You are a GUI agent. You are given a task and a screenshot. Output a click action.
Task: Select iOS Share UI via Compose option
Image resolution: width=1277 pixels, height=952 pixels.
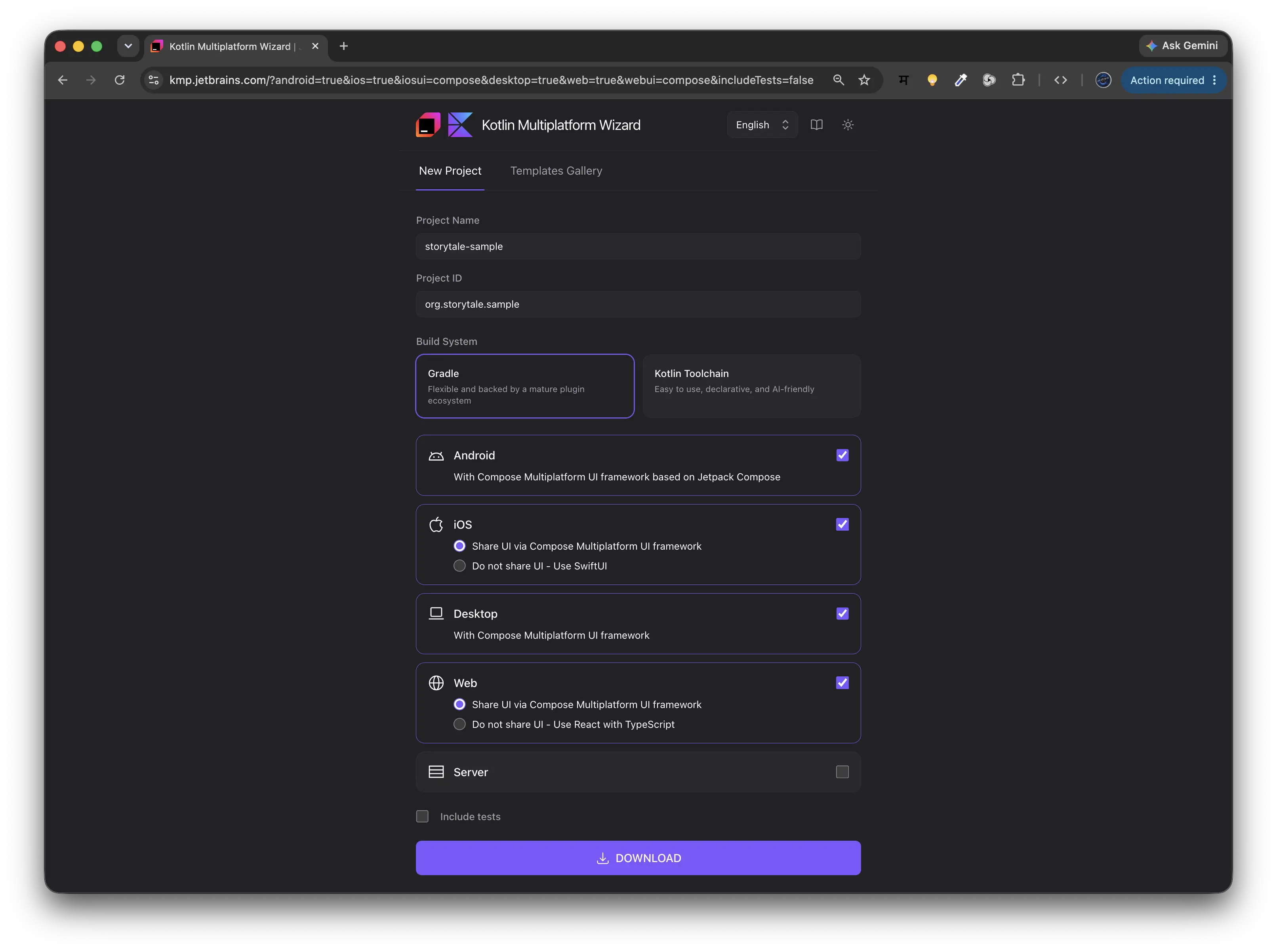[x=459, y=546]
